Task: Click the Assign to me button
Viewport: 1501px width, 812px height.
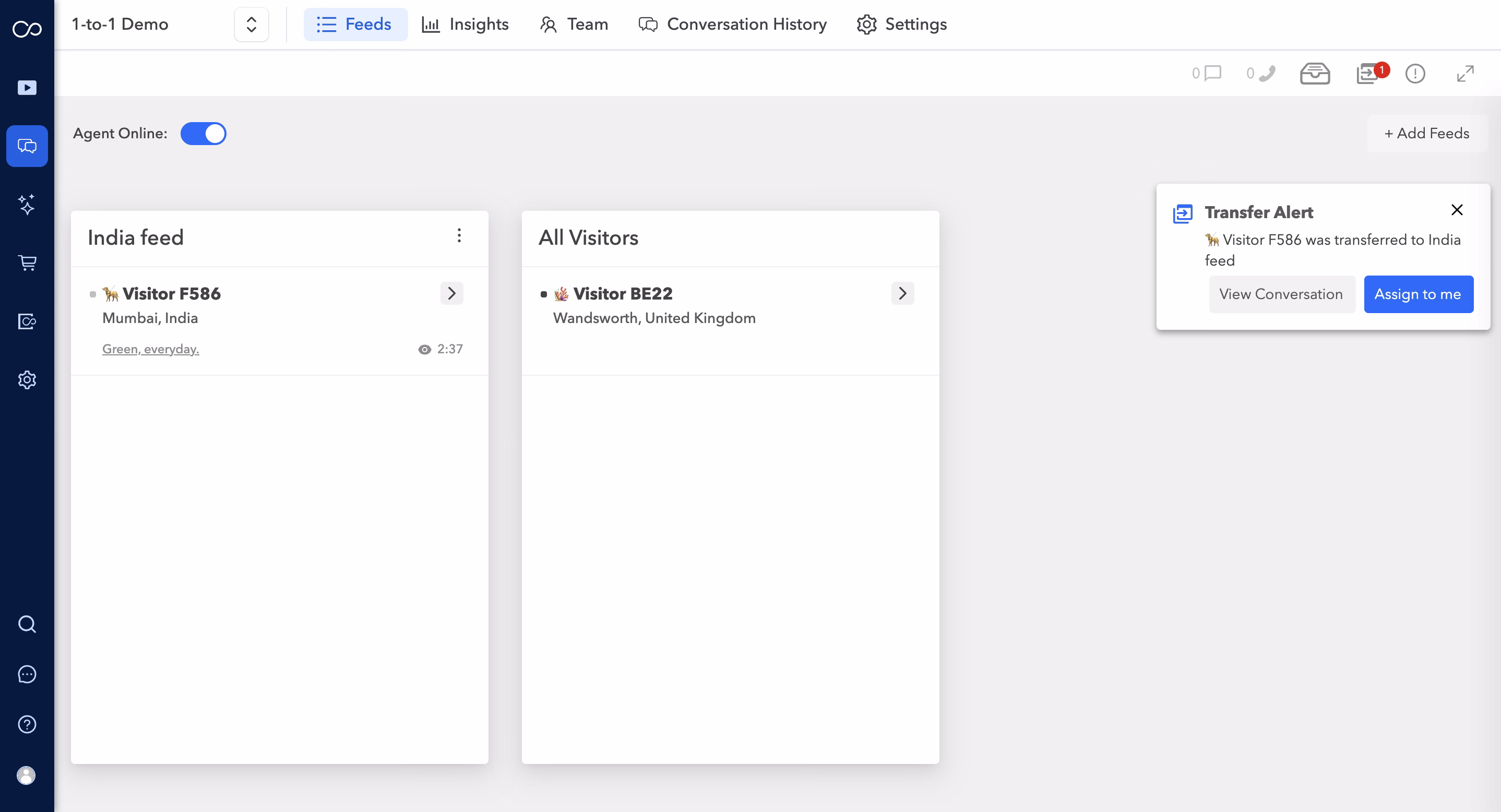Action: (1417, 294)
